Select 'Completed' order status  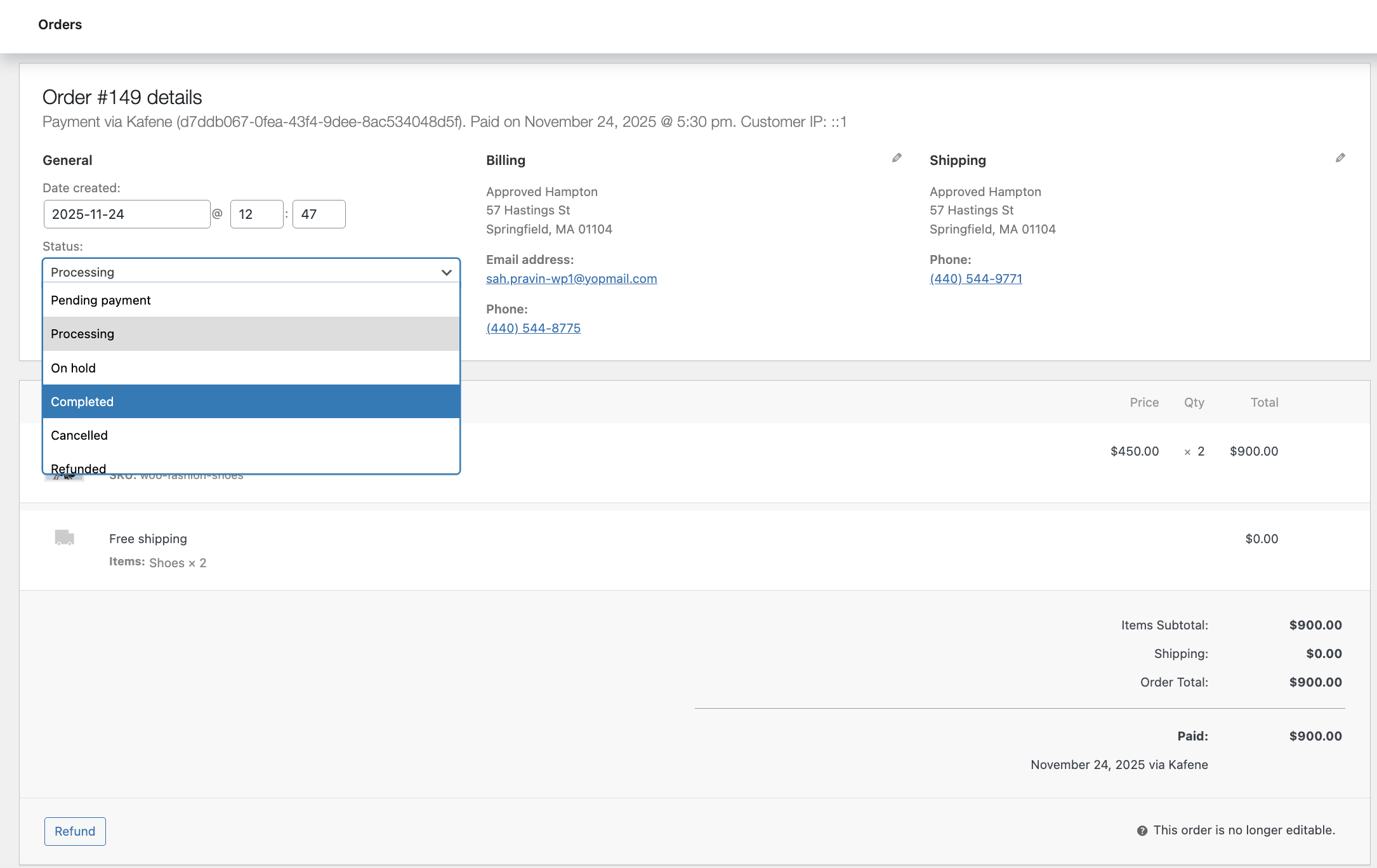tap(251, 402)
